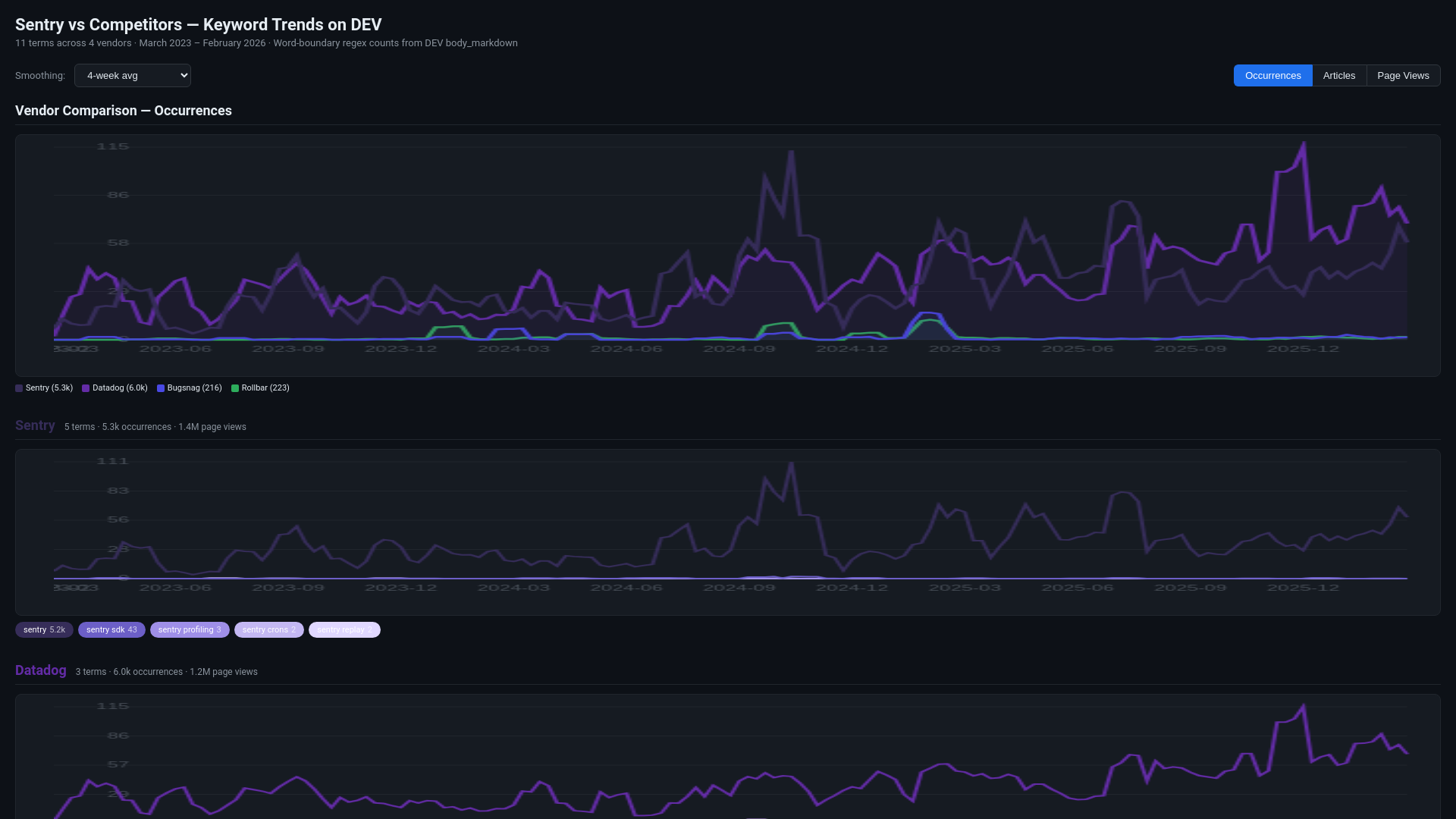Click the Bugsnag legend color swatch
Image resolution: width=1456 pixels, height=819 pixels.
161,388
